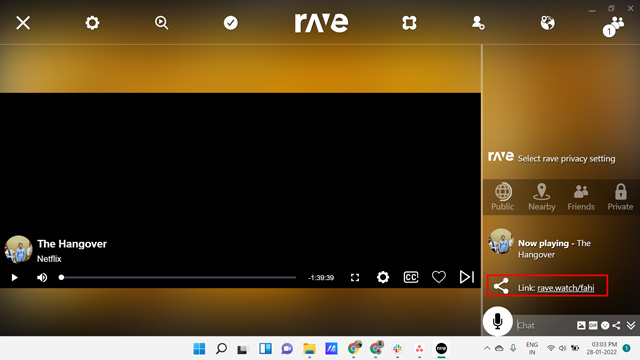Open emoji picker in chat
640x360 pixels.
click(x=605, y=325)
